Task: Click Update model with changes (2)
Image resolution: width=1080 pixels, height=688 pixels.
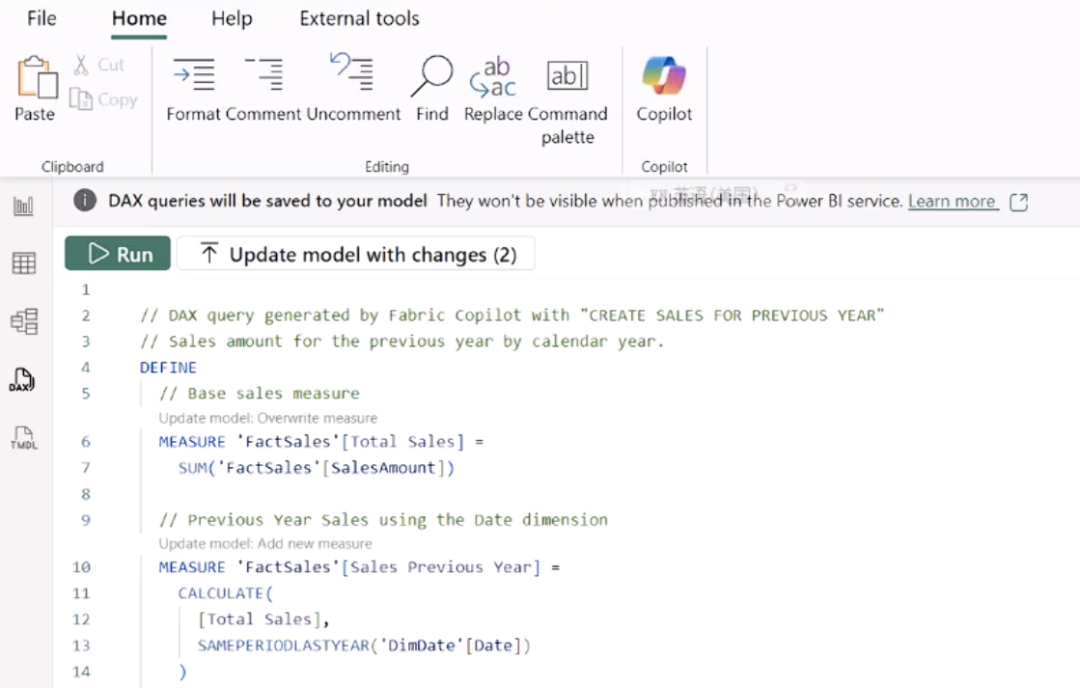Action: (x=356, y=254)
